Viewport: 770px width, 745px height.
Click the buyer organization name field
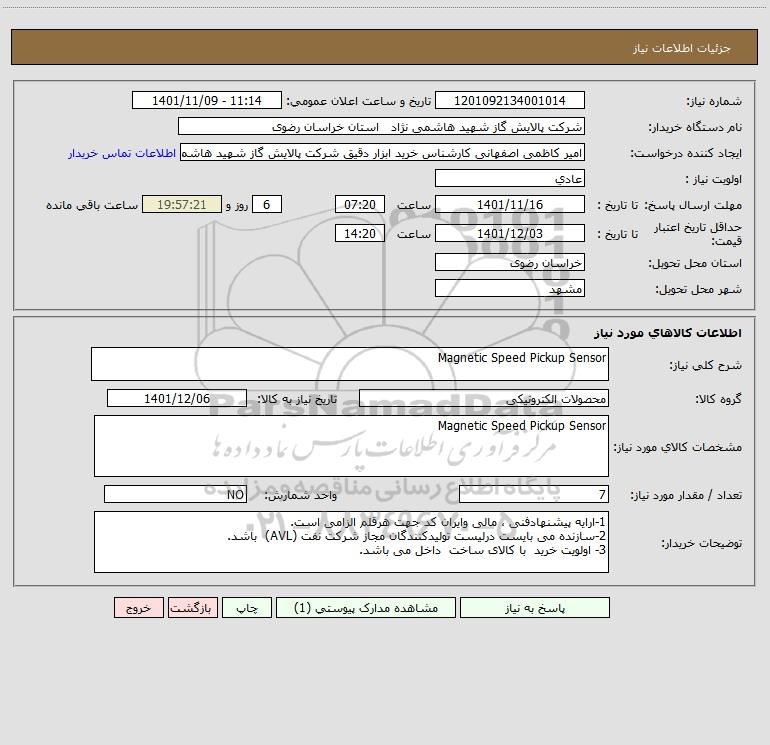click(x=381, y=126)
